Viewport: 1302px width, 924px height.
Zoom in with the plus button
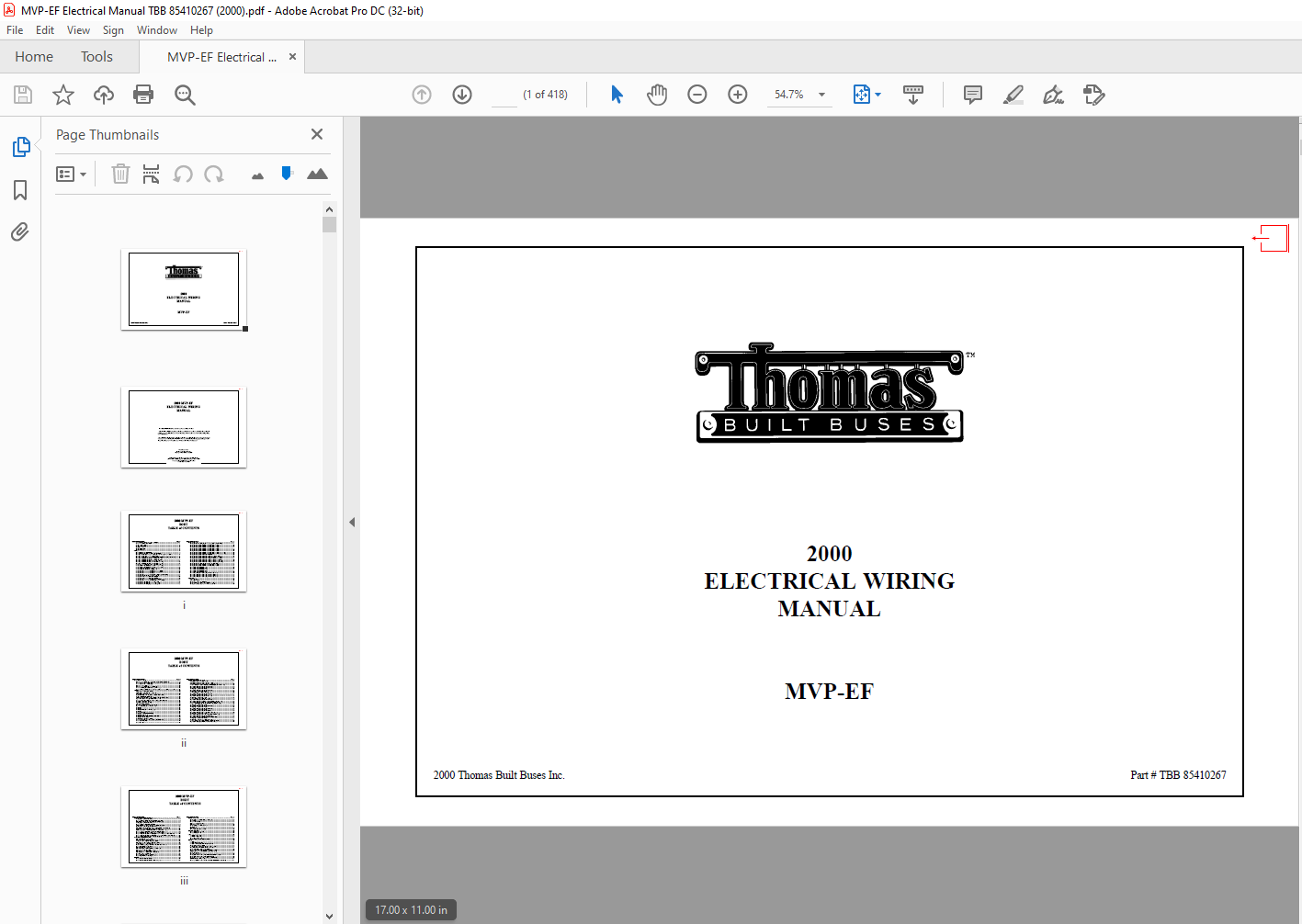click(x=738, y=95)
